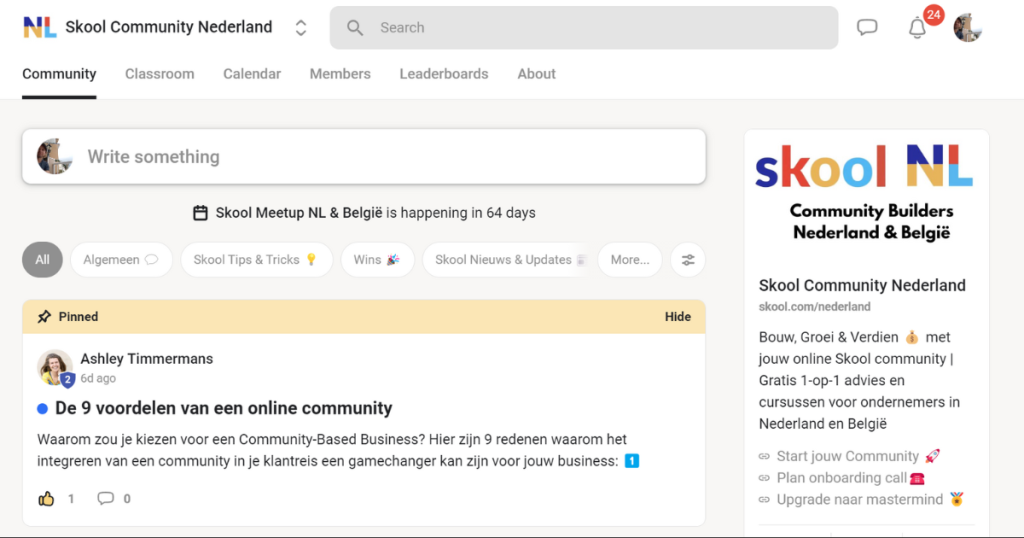The width and height of the screenshot is (1024, 538).
Task: Expand More... categories list
Action: tap(630, 260)
